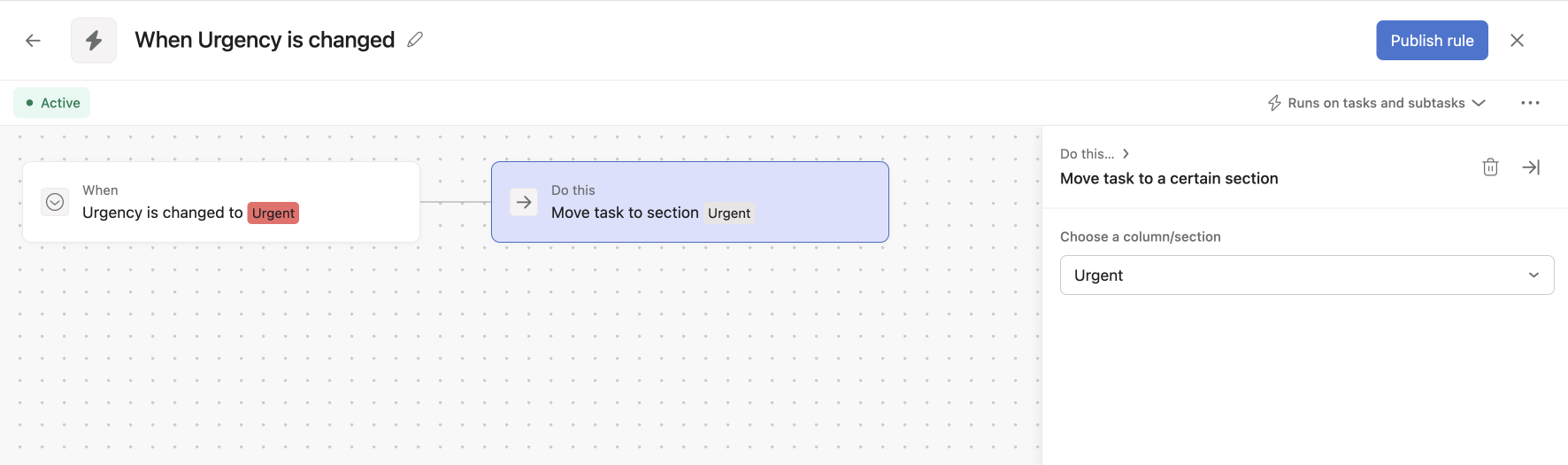The height and width of the screenshot is (465, 1568).
Task: Toggle the Active status badge
Action: coord(52,103)
